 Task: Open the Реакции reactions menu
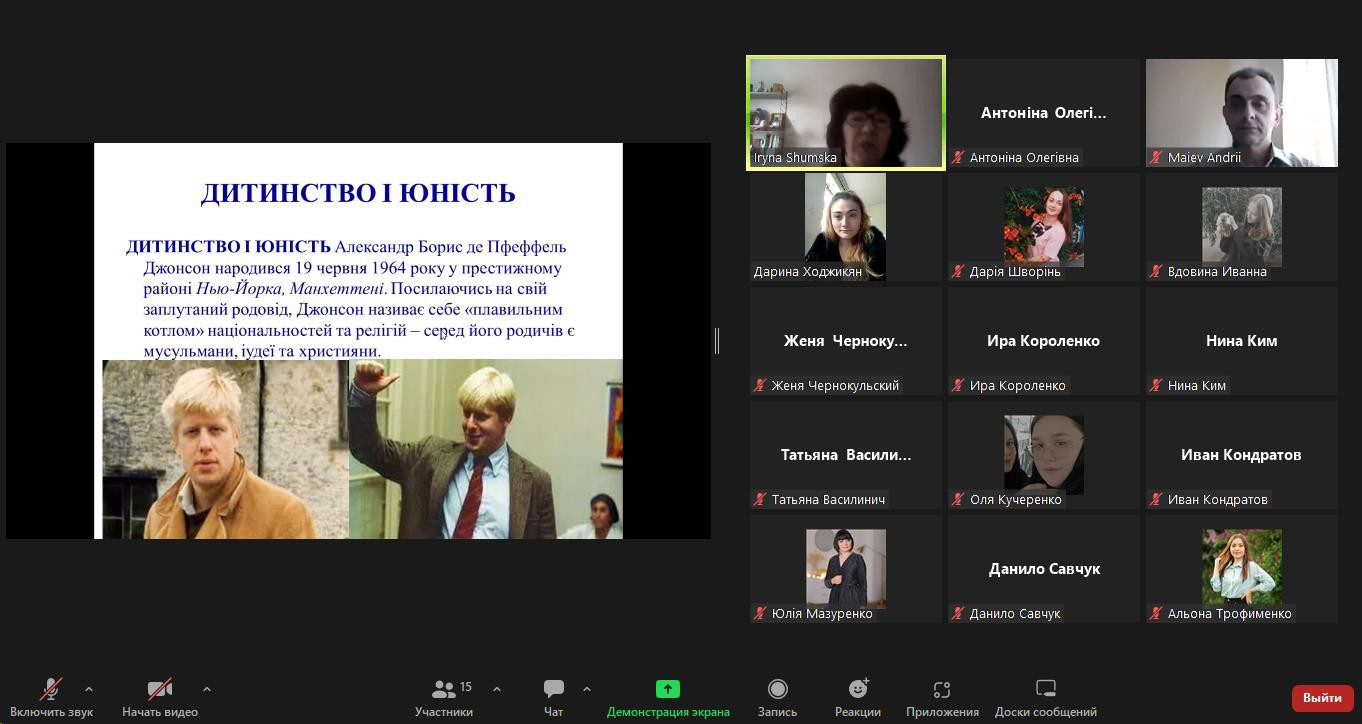(x=857, y=689)
